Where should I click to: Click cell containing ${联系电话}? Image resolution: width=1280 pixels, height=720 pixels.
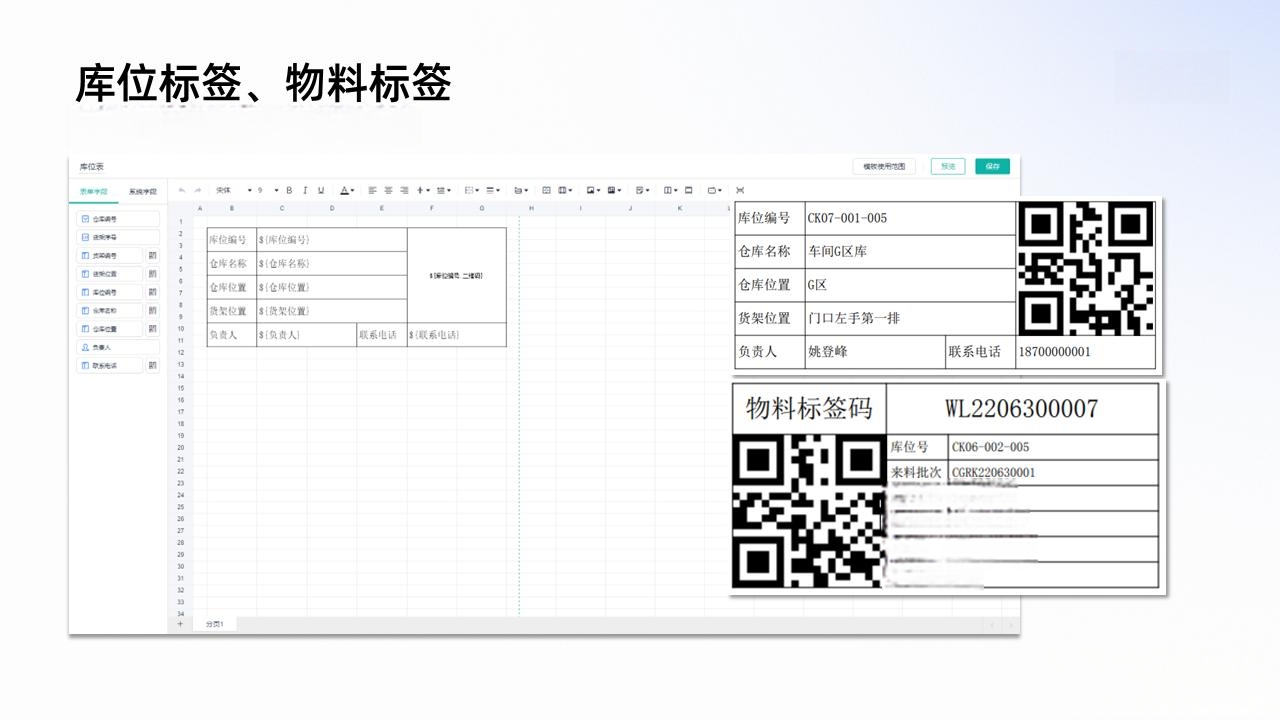pyautogui.click(x=456, y=335)
